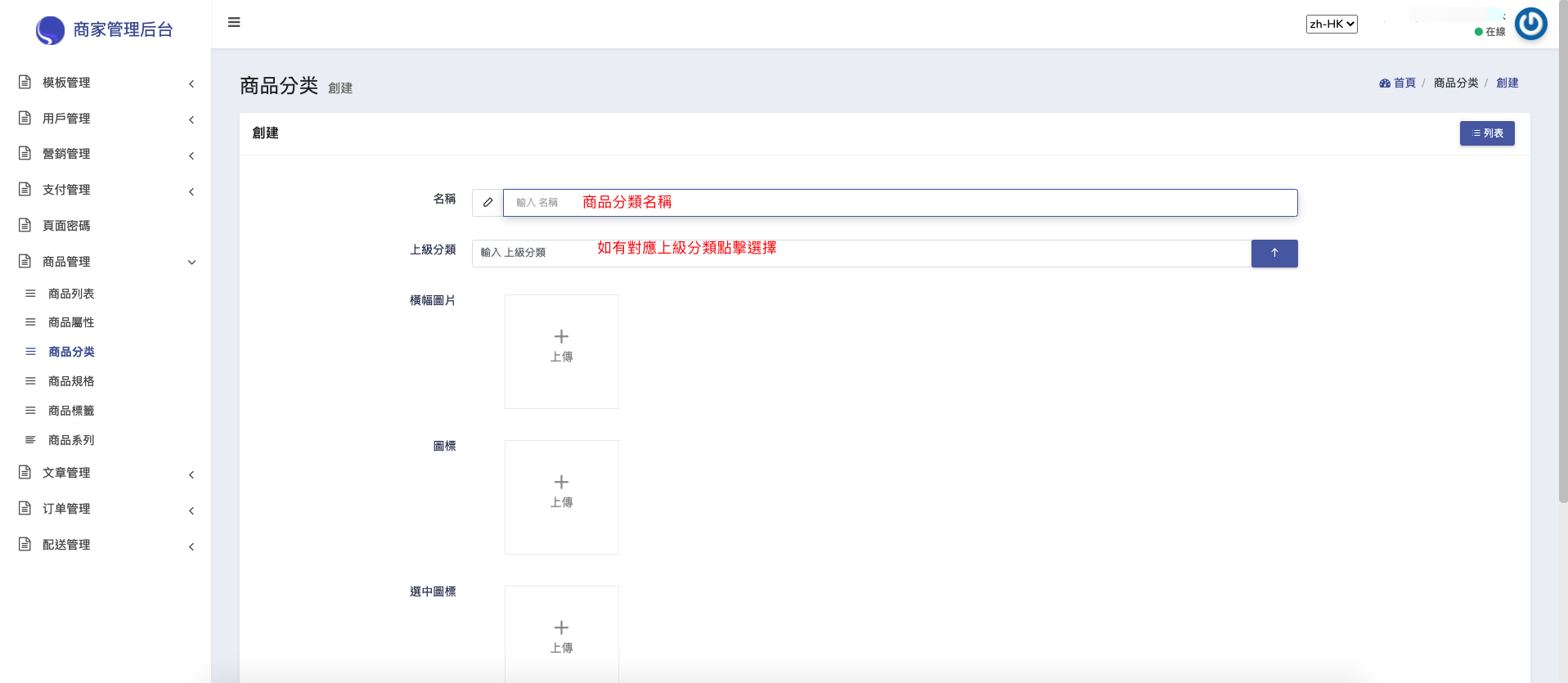Viewport: 1568px width, 683px height.
Task: Open the zh-HK language dropdown
Action: pyautogui.click(x=1332, y=24)
